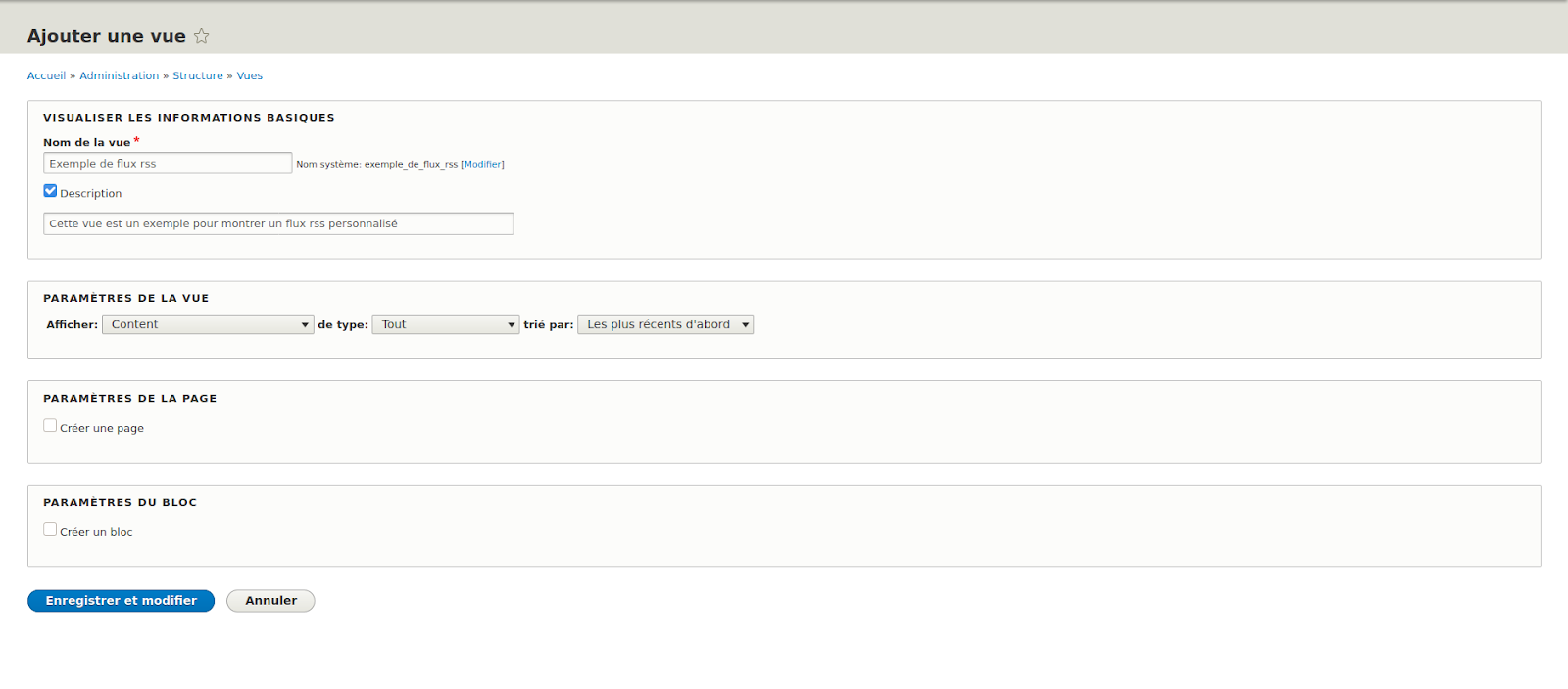Click the 'Paramètres du bloc' section heading
Screen dimensions: 1568x689
[x=120, y=503]
